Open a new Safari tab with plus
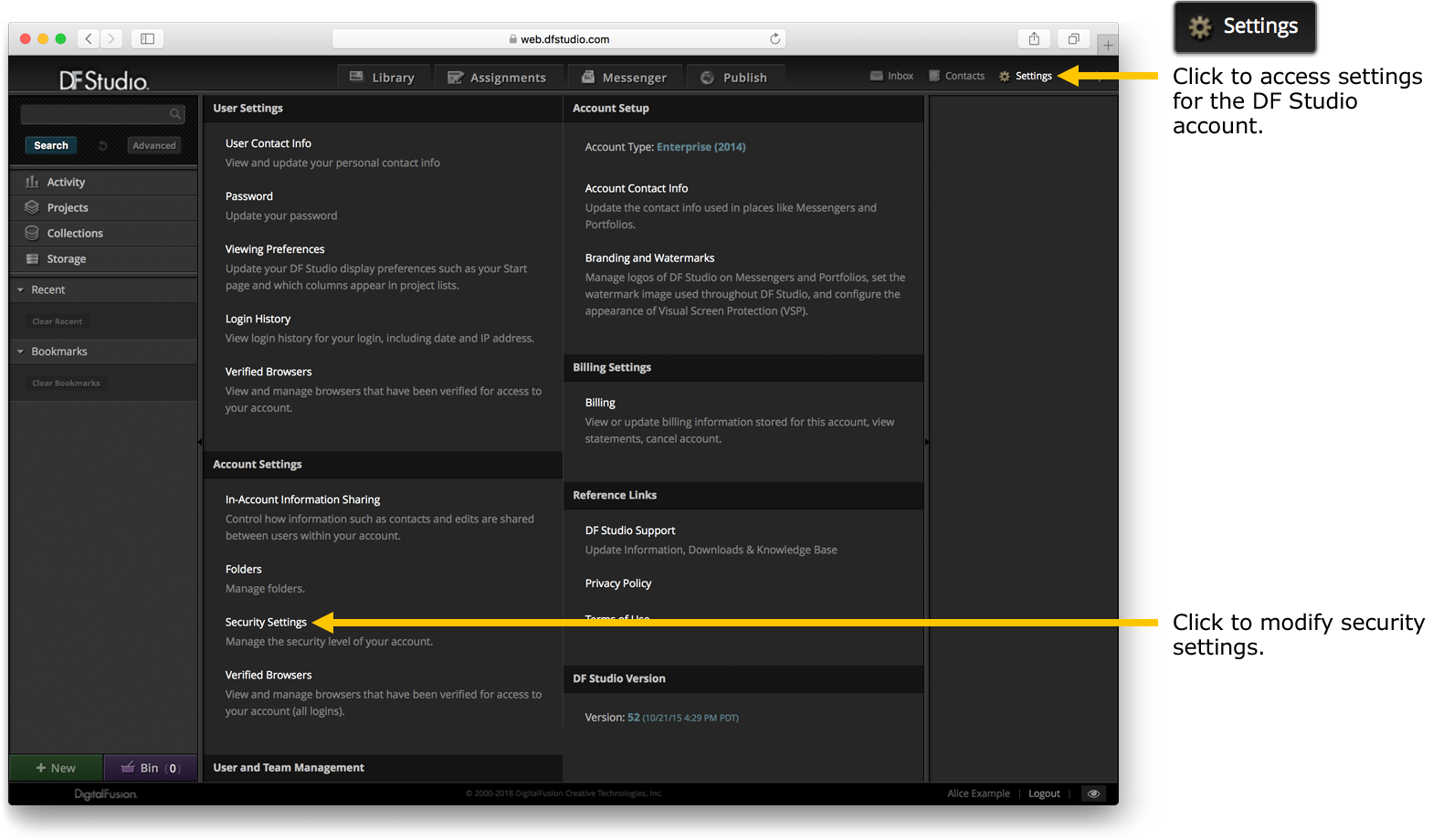Viewport: 1443px width, 840px height. coord(1107,45)
